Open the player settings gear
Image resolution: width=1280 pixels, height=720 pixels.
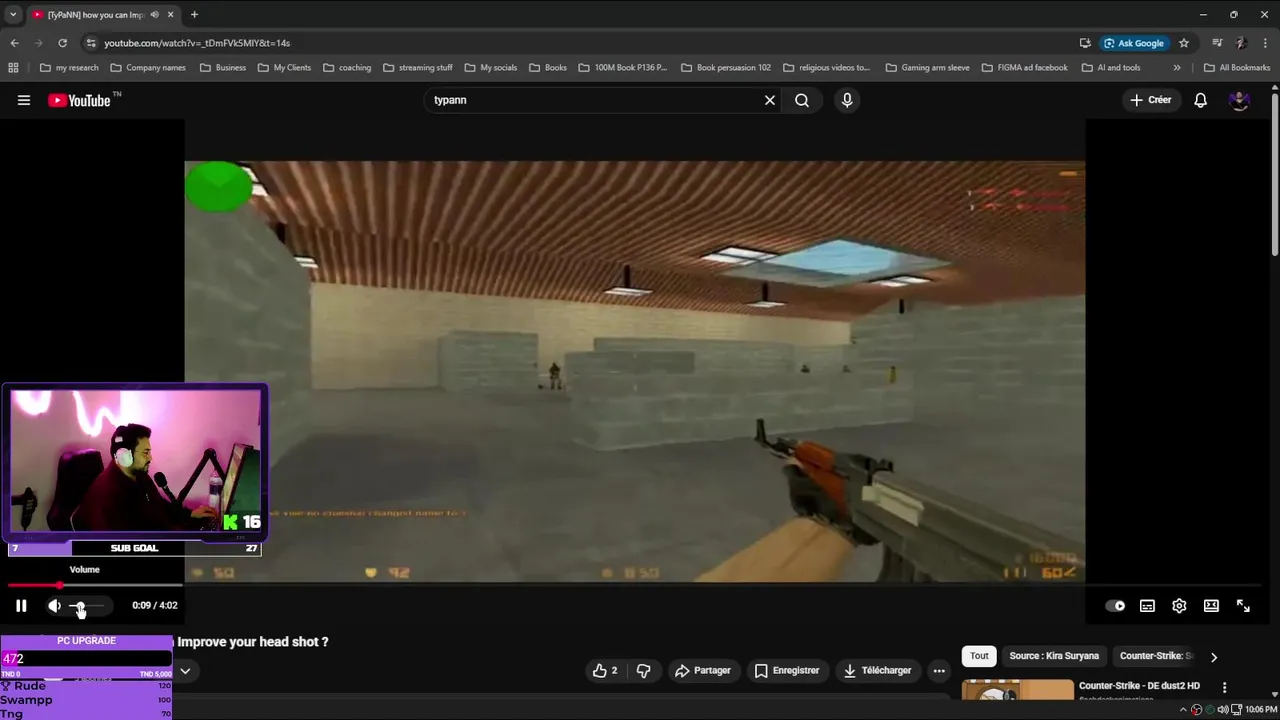(1179, 605)
